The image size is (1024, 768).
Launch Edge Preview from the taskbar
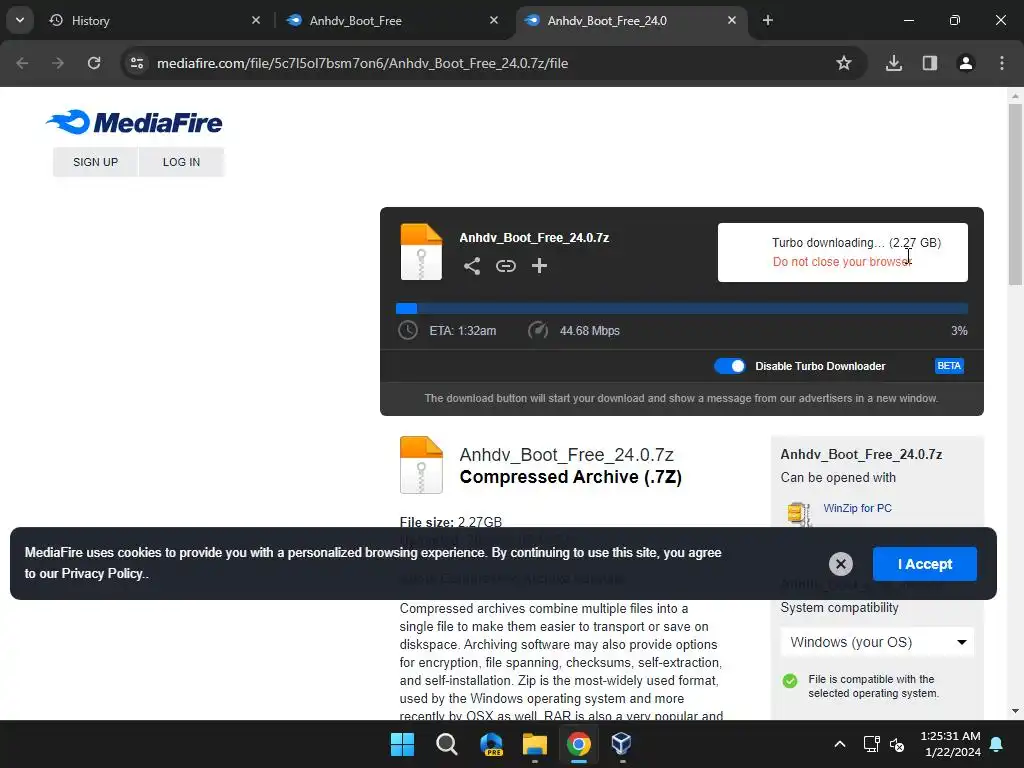coord(491,744)
